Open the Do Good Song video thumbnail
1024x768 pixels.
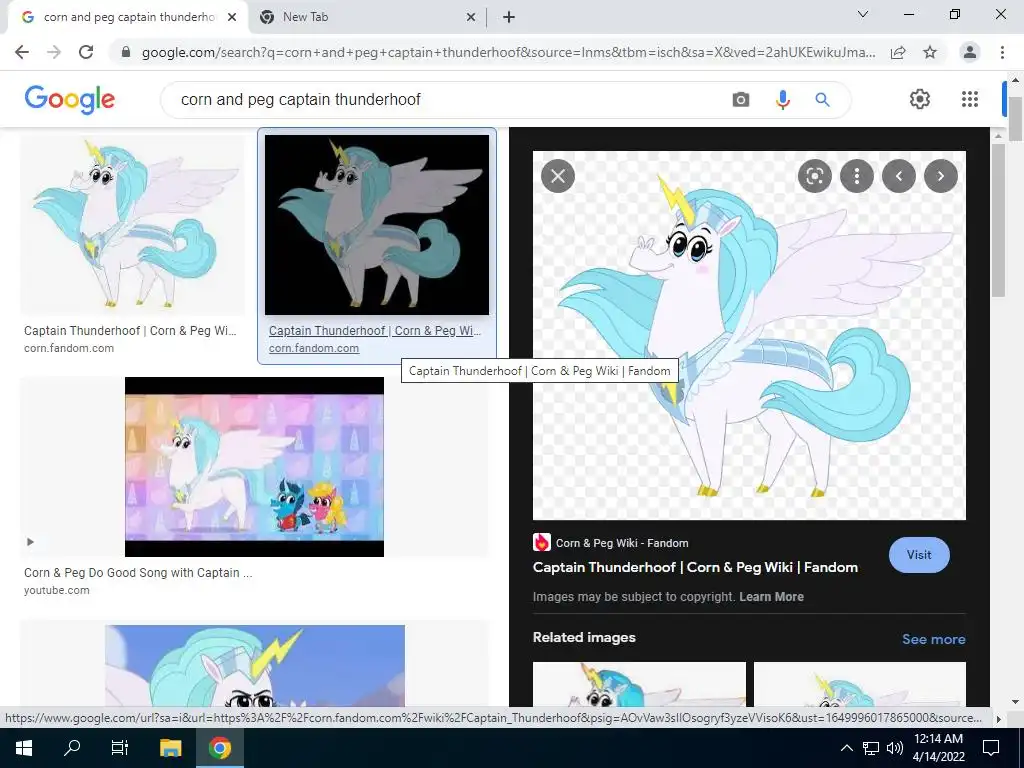pos(254,467)
